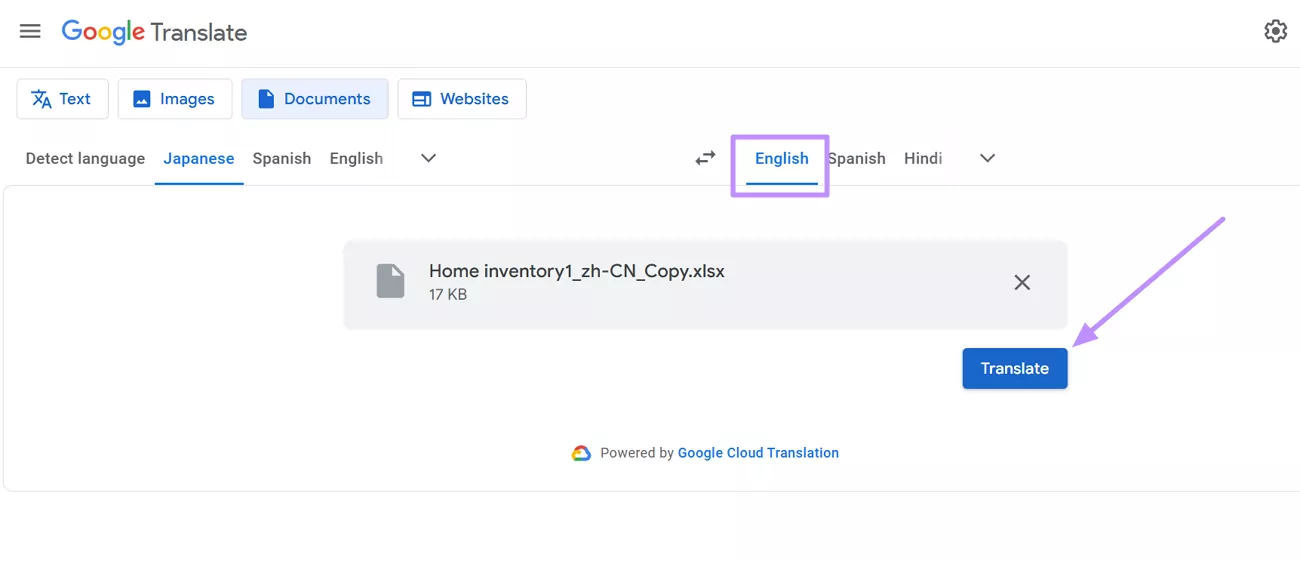The height and width of the screenshot is (561, 1300).
Task: Select Japanese as source language
Action: [199, 158]
